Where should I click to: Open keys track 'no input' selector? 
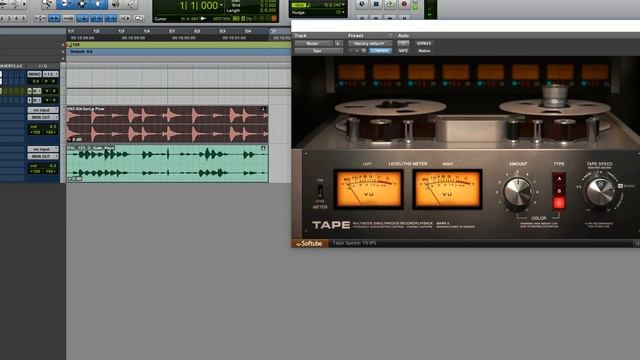43,149
